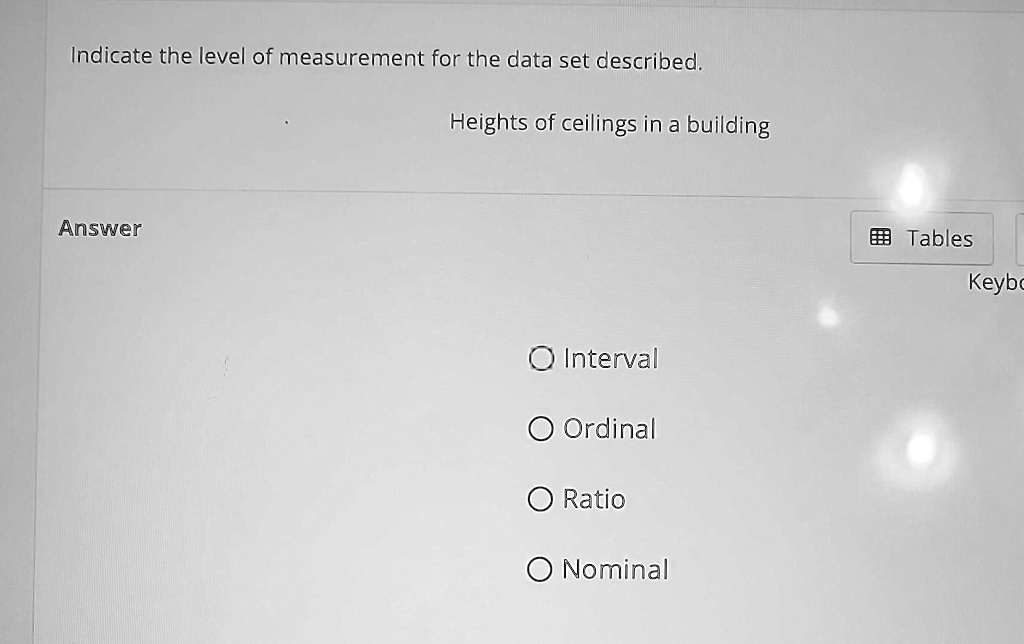Select the Ordinal radio button

(541, 428)
